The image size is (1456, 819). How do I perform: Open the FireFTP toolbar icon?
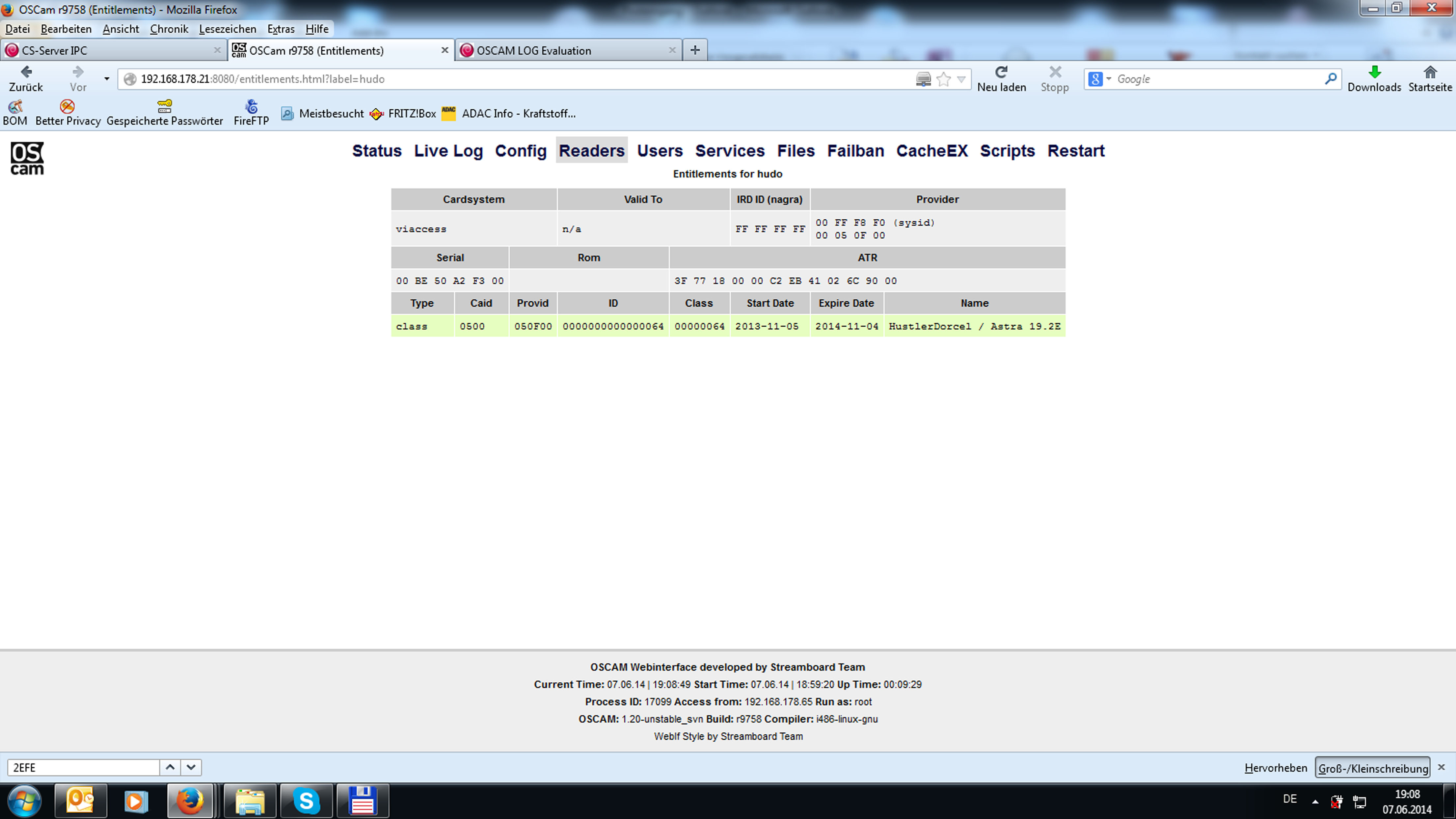point(251,106)
